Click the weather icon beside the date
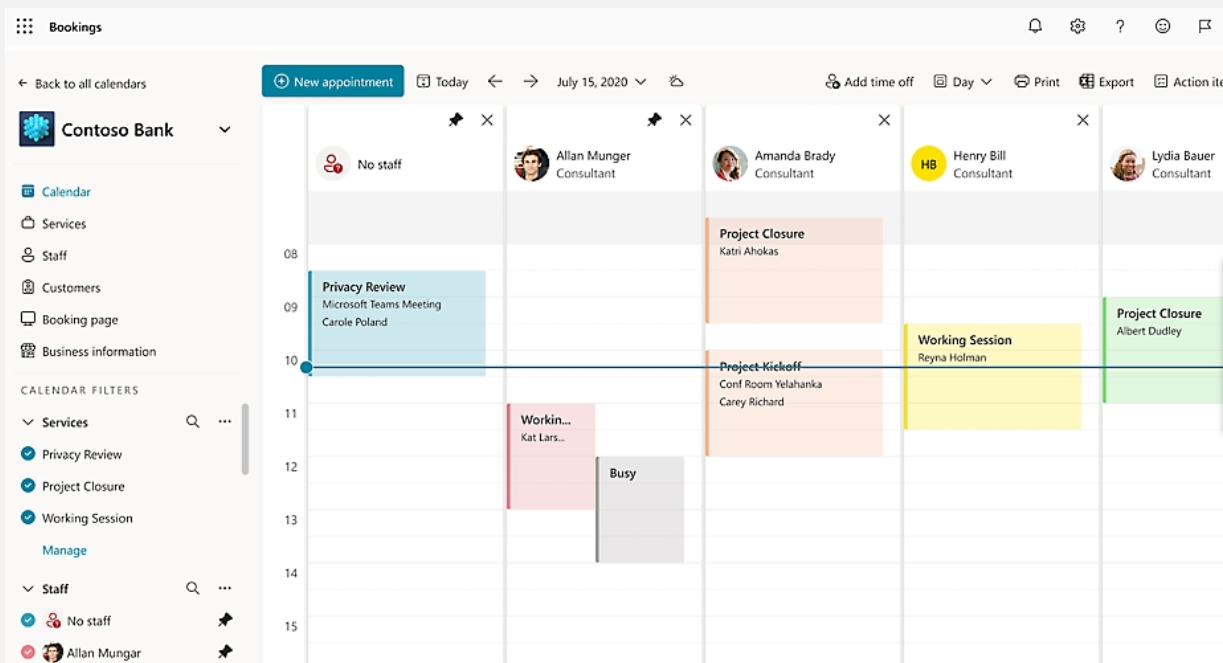Image resolution: width=1223 pixels, height=663 pixels. [x=676, y=81]
